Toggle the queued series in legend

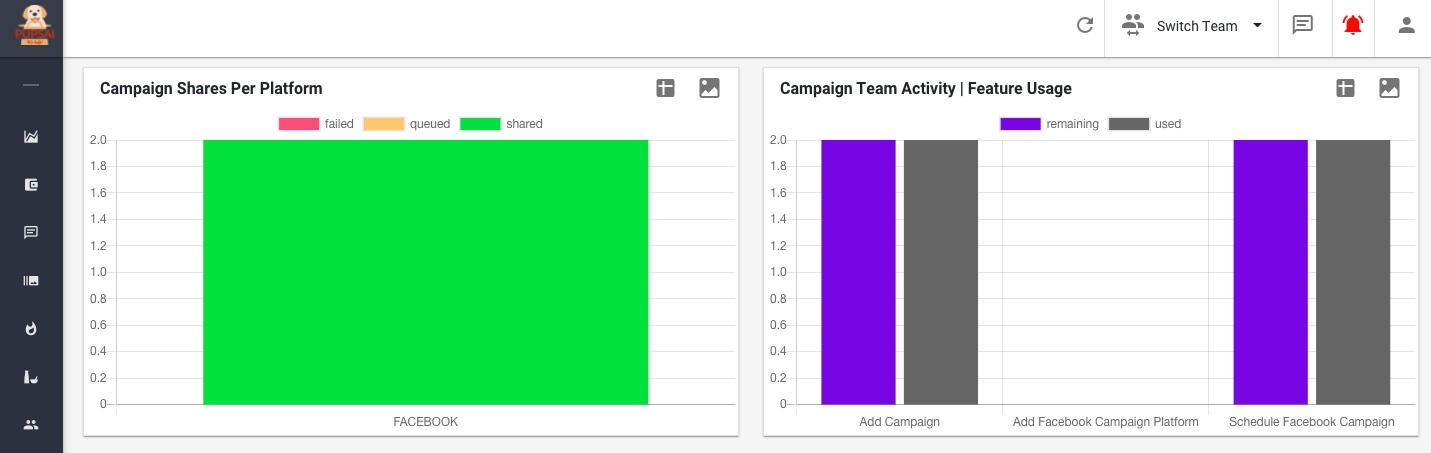coord(406,124)
